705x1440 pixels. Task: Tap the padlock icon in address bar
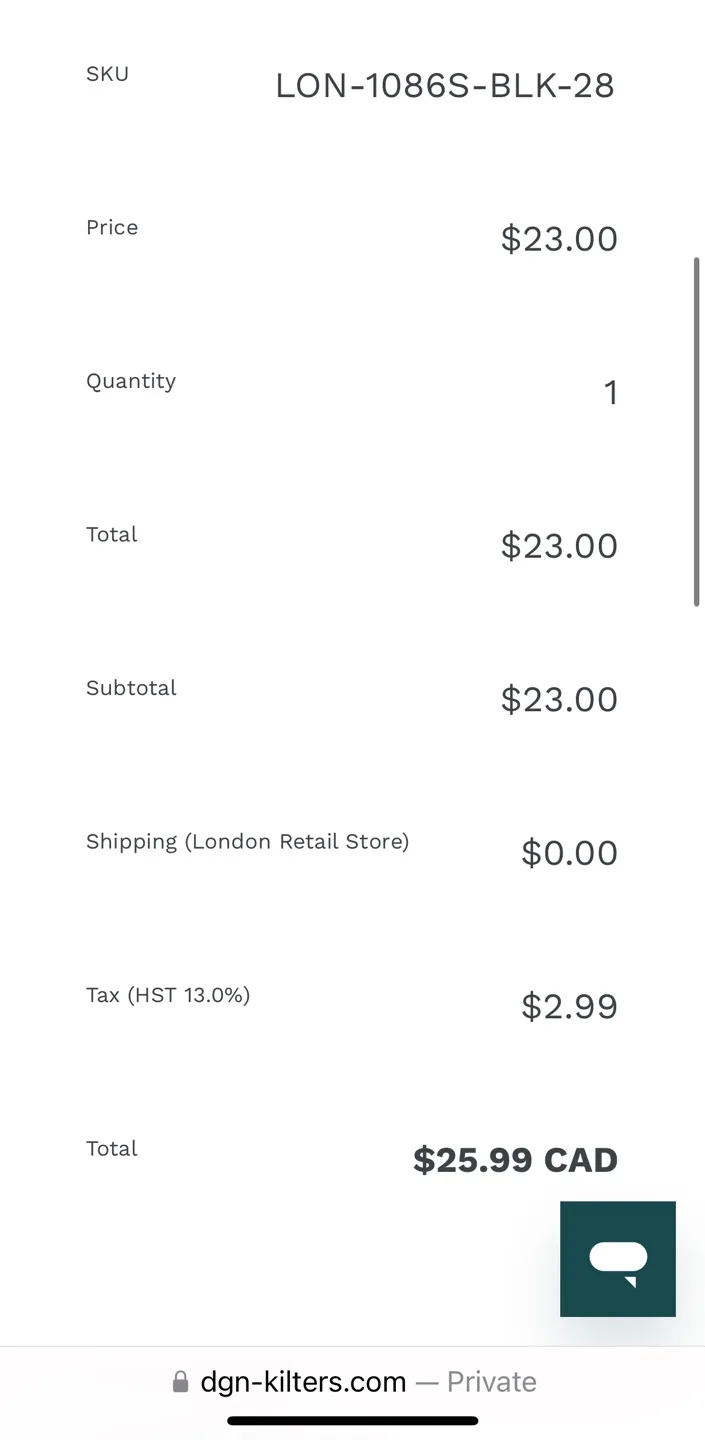pyautogui.click(x=180, y=1382)
